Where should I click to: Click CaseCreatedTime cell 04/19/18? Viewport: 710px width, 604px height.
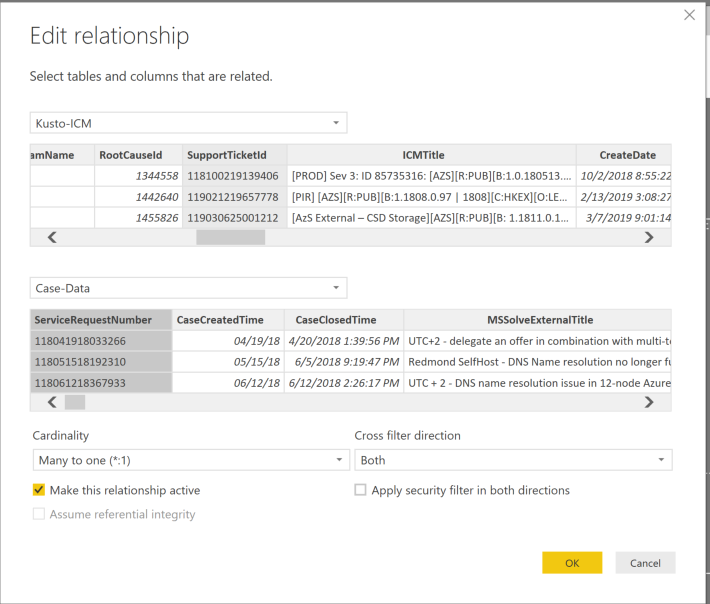pyautogui.click(x=228, y=340)
